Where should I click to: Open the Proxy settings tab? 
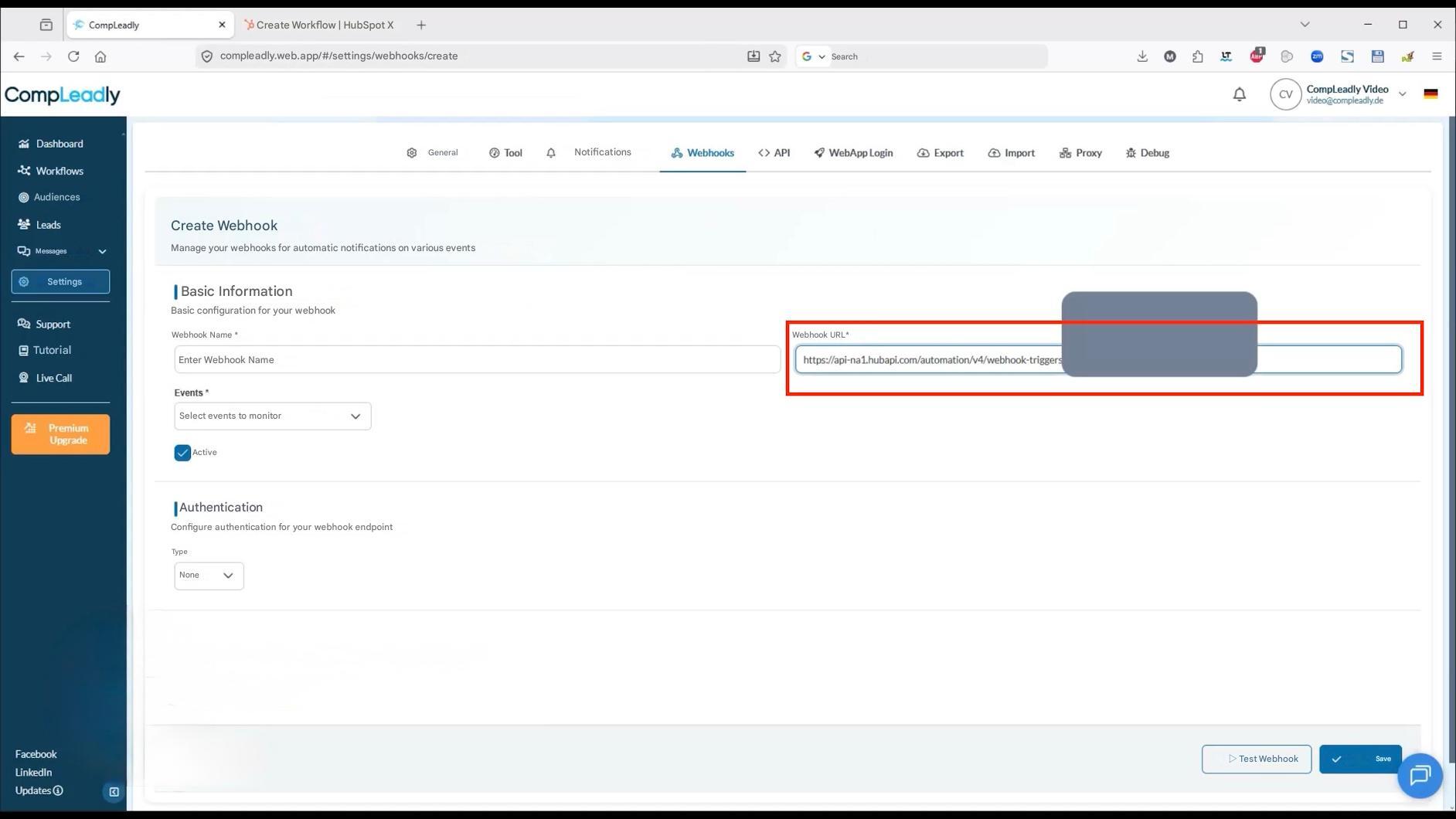point(1080,152)
